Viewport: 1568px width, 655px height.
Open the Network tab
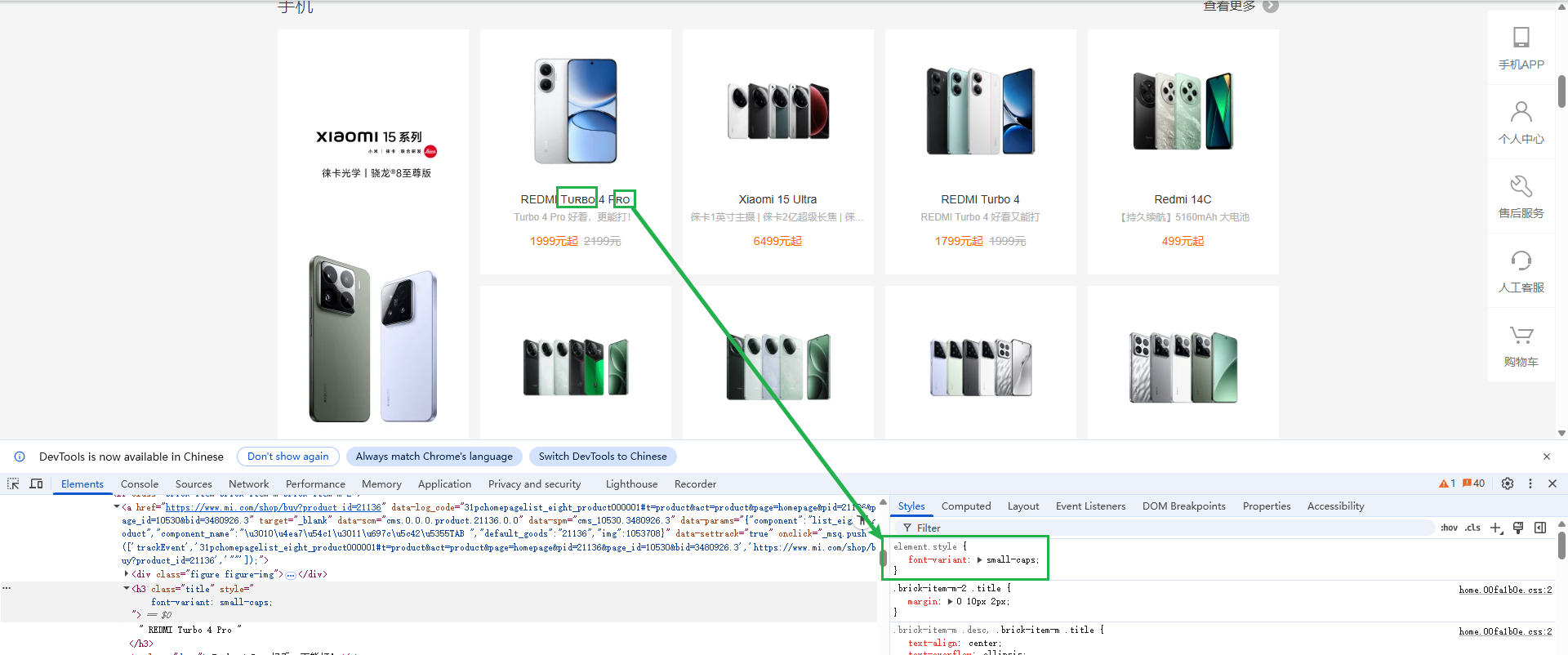[x=249, y=483]
